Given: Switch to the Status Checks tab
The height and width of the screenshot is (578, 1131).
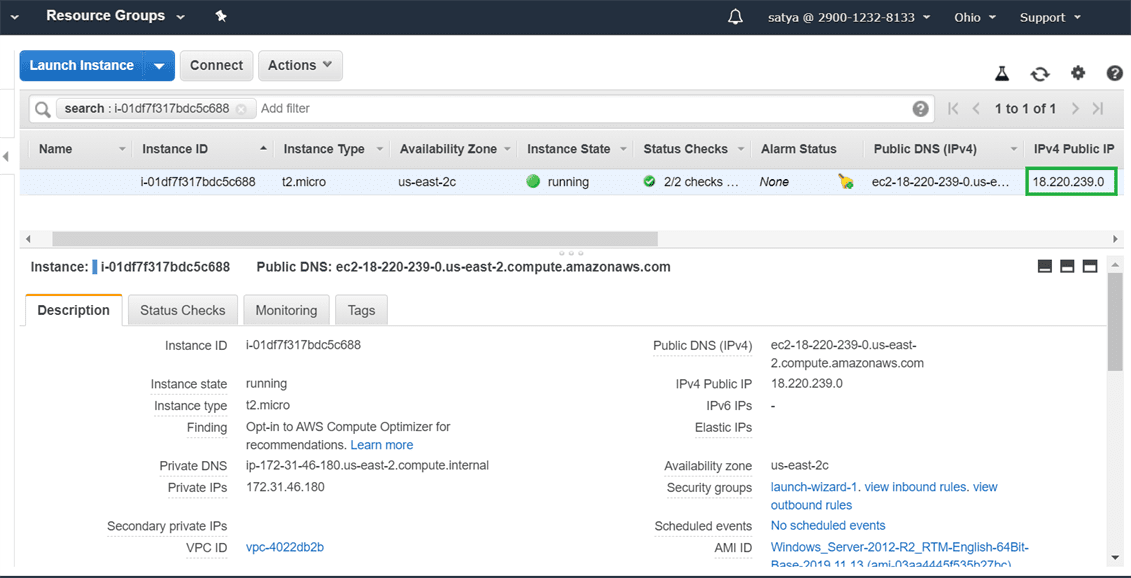Looking at the screenshot, I should [182, 310].
